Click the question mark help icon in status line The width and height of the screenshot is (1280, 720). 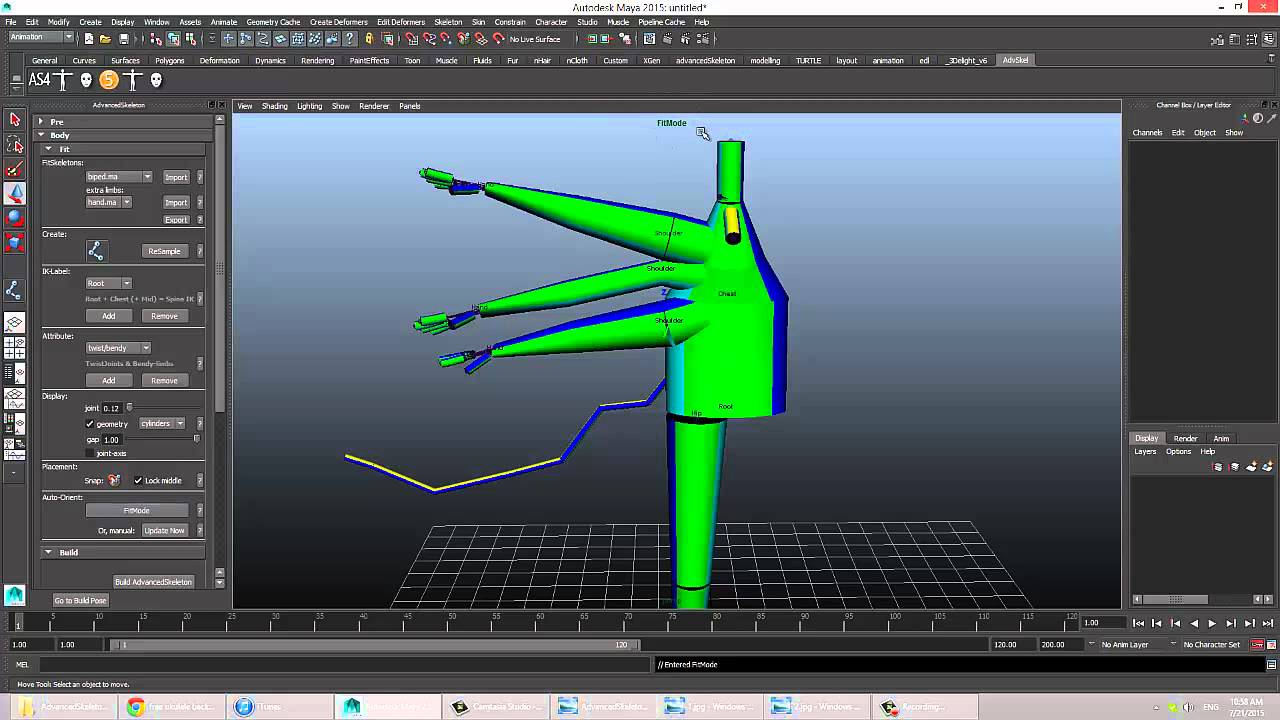pos(350,39)
